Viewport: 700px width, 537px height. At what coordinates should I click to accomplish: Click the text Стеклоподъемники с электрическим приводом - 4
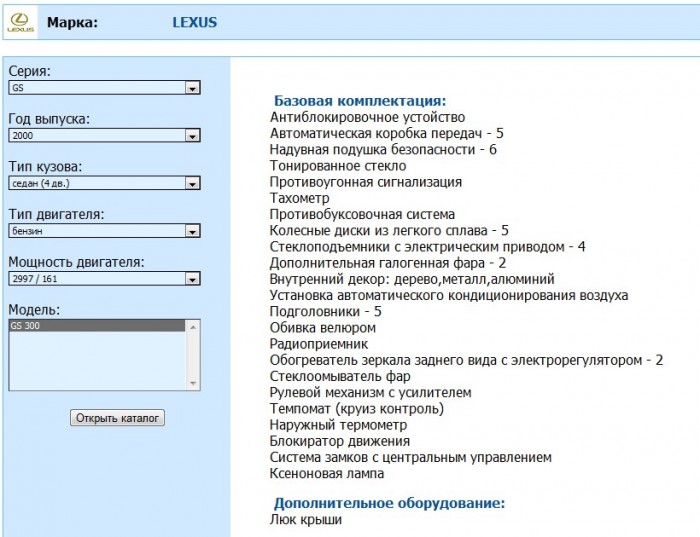pos(427,246)
